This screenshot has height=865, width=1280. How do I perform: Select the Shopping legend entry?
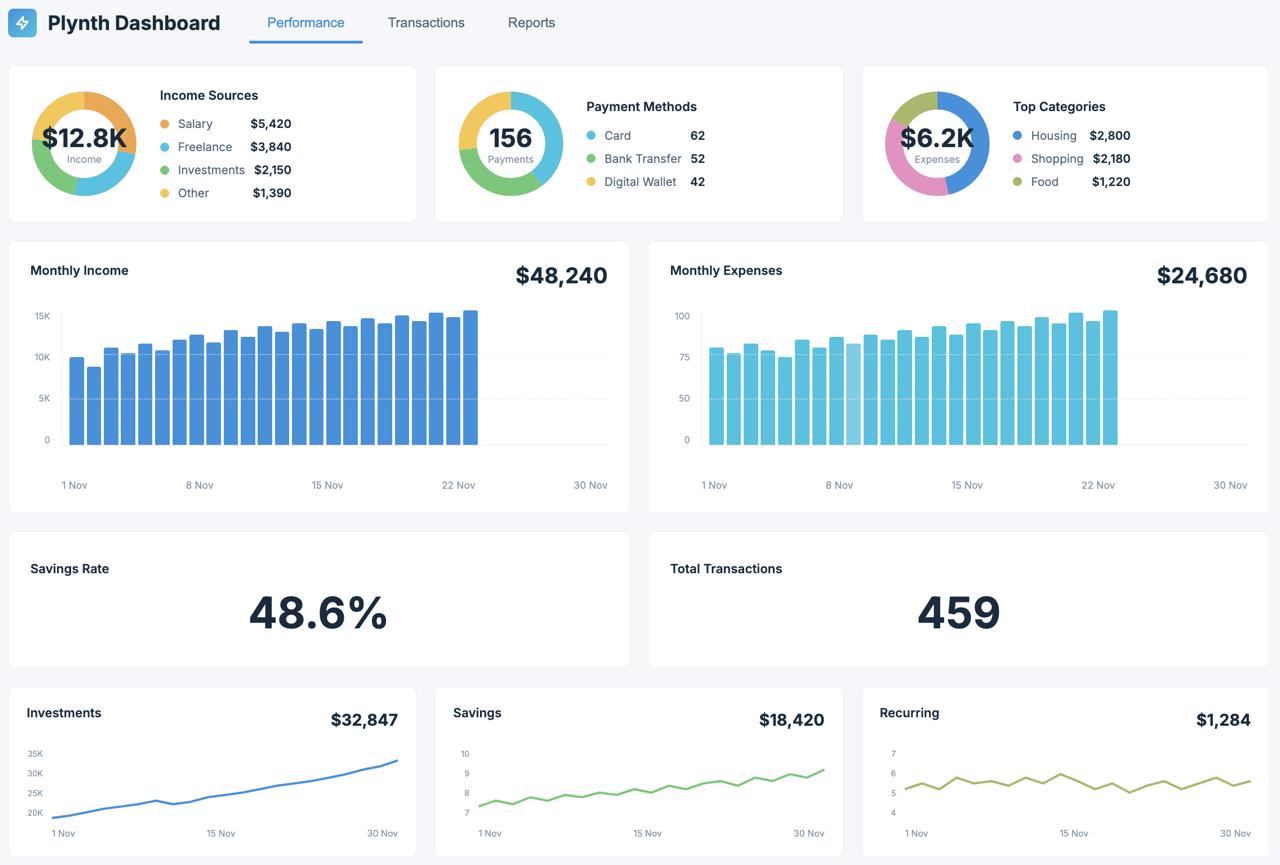coord(1057,159)
